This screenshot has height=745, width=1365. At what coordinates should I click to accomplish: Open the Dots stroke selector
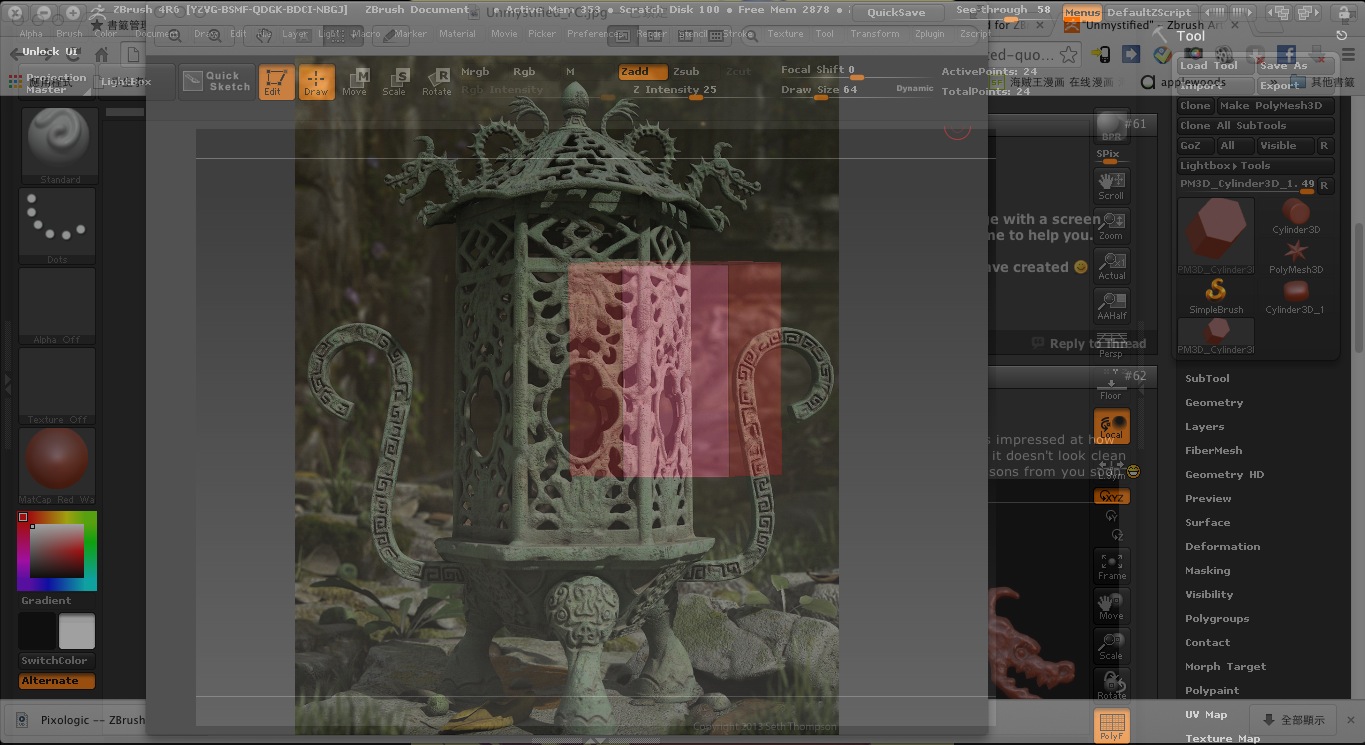click(58, 226)
